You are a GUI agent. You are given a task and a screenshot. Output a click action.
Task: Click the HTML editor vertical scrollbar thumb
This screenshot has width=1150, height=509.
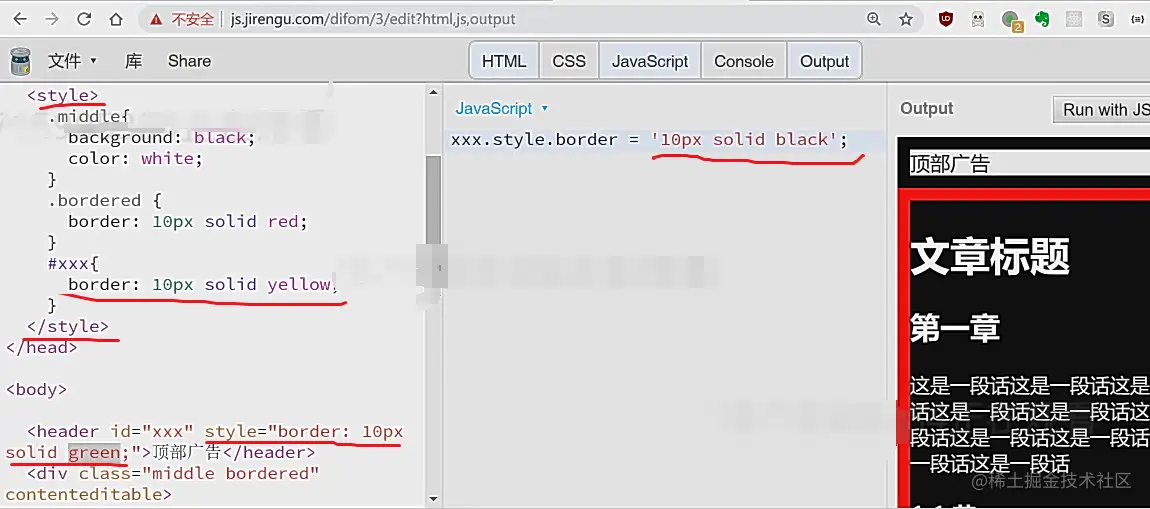433,199
